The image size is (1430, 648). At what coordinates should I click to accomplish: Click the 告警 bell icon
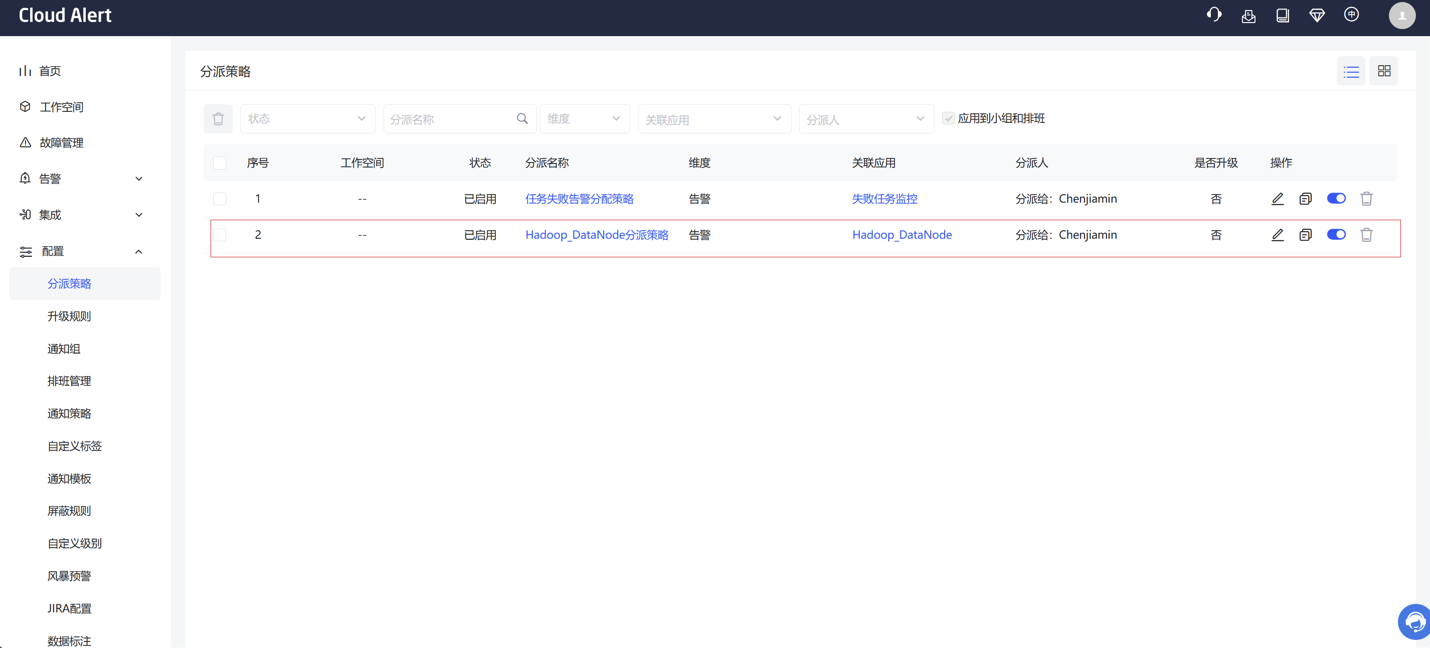click(25, 179)
